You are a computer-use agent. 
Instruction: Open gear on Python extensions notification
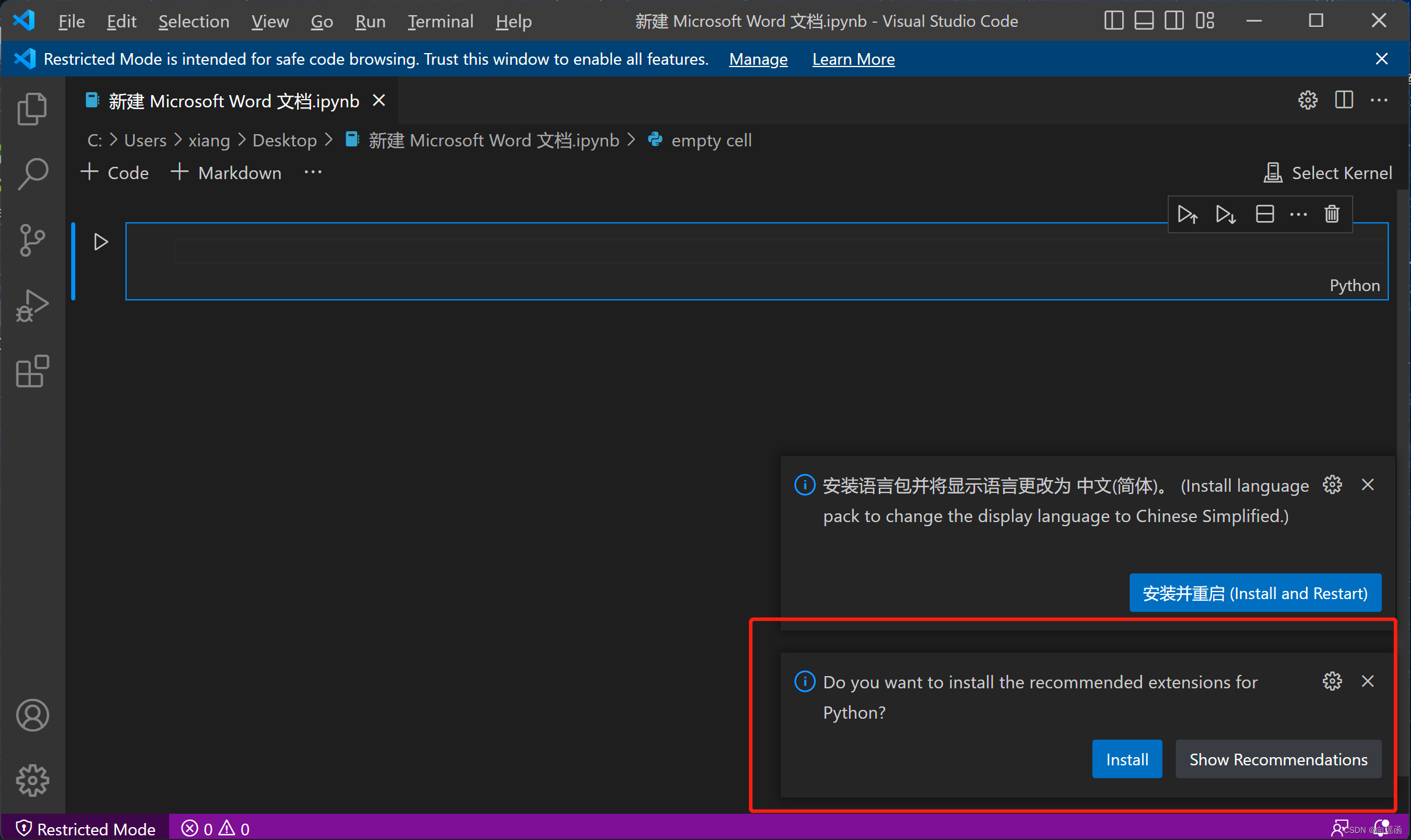[1332, 681]
